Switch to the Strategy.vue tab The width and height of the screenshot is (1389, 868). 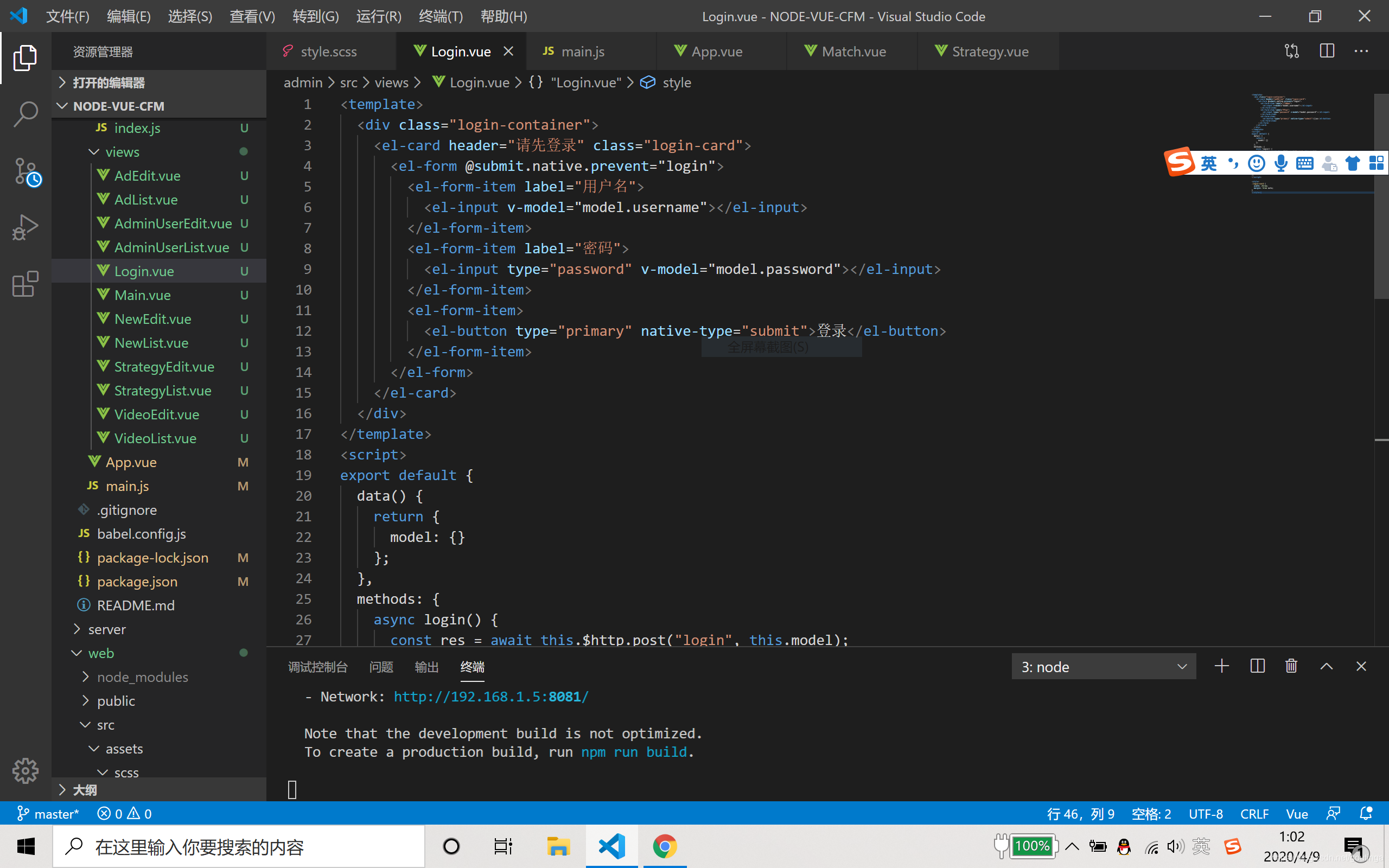click(989, 52)
